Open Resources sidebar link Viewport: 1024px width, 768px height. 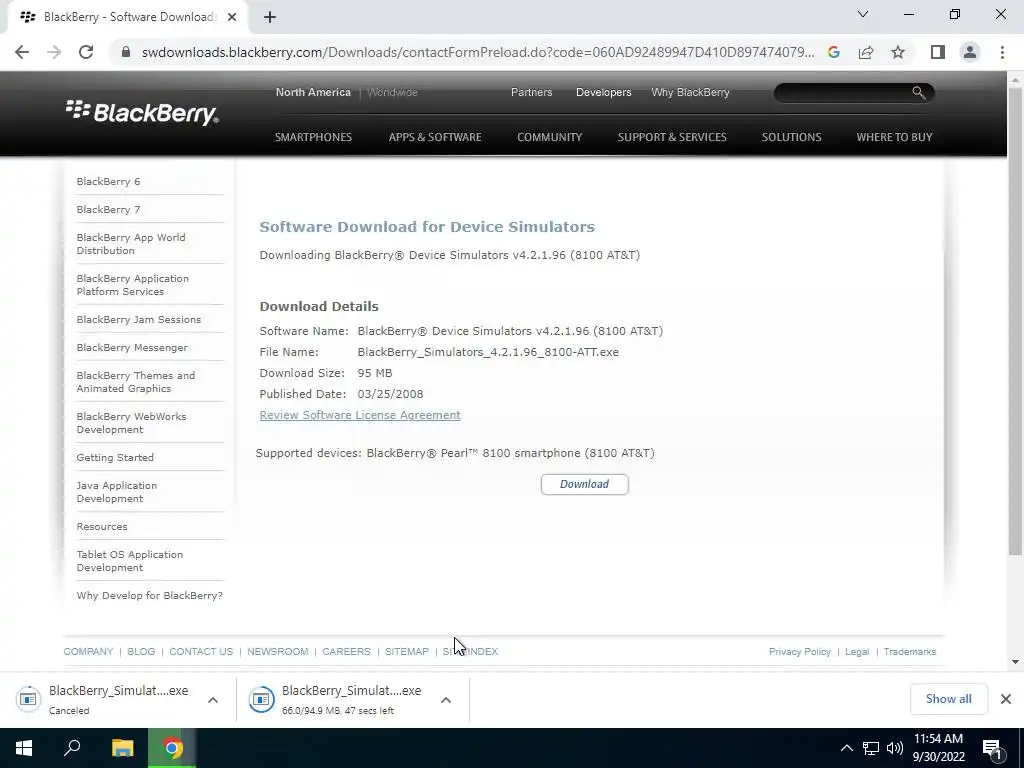[x=102, y=526]
